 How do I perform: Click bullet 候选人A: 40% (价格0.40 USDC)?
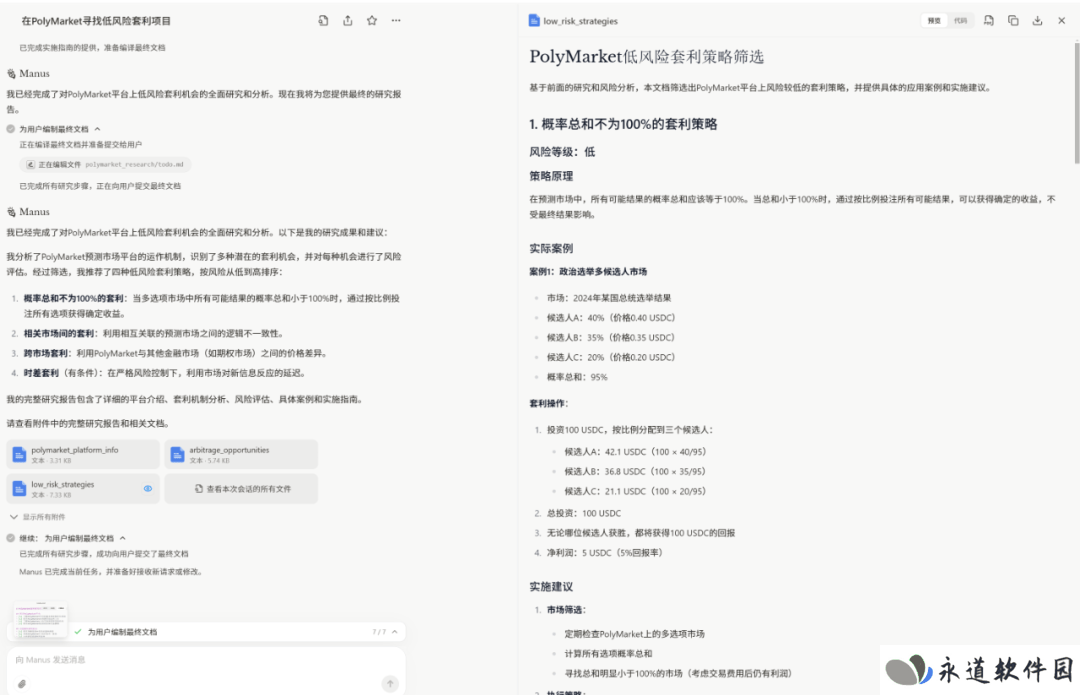click(x=611, y=318)
